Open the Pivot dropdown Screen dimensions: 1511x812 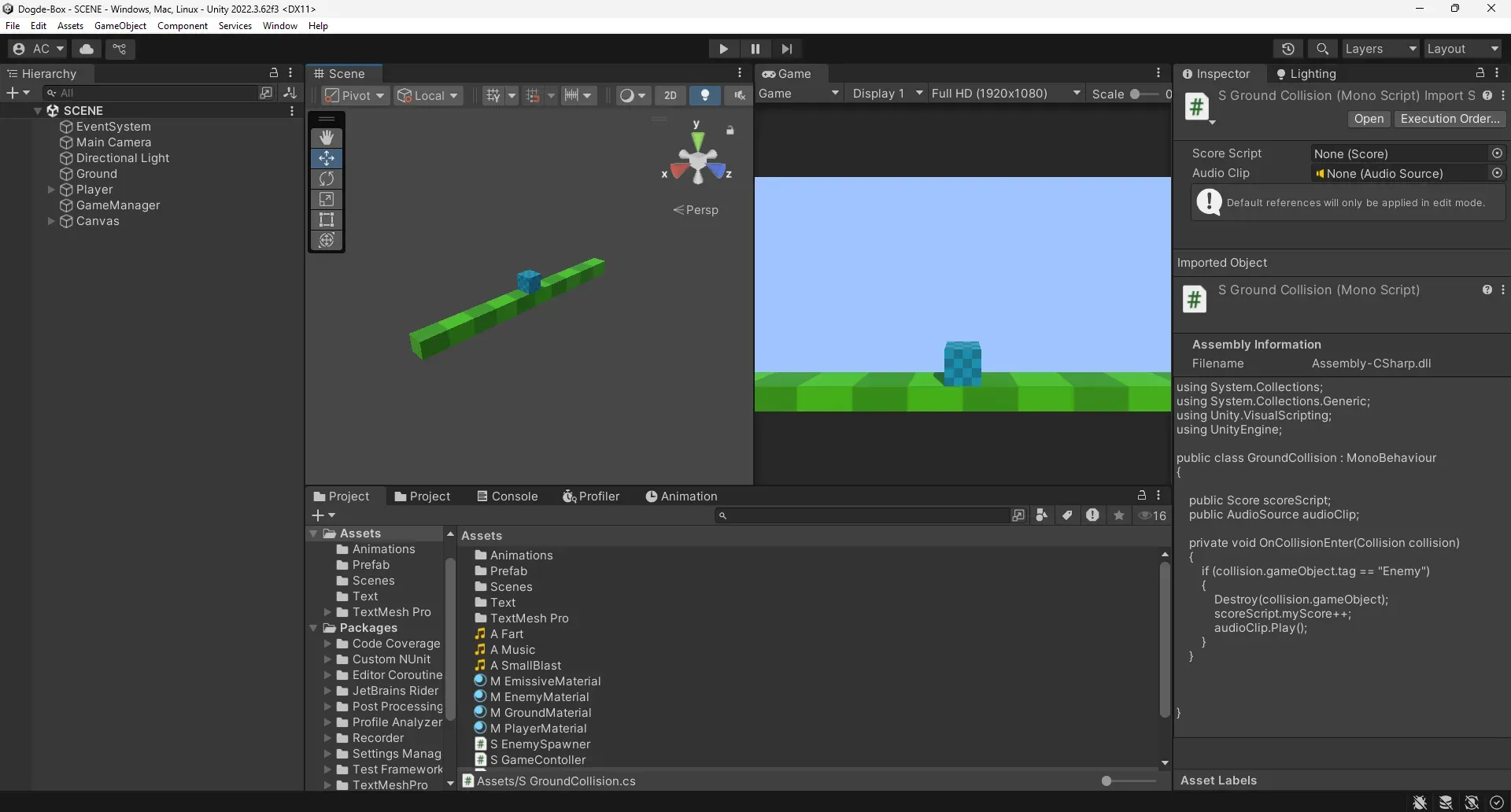pyautogui.click(x=355, y=95)
